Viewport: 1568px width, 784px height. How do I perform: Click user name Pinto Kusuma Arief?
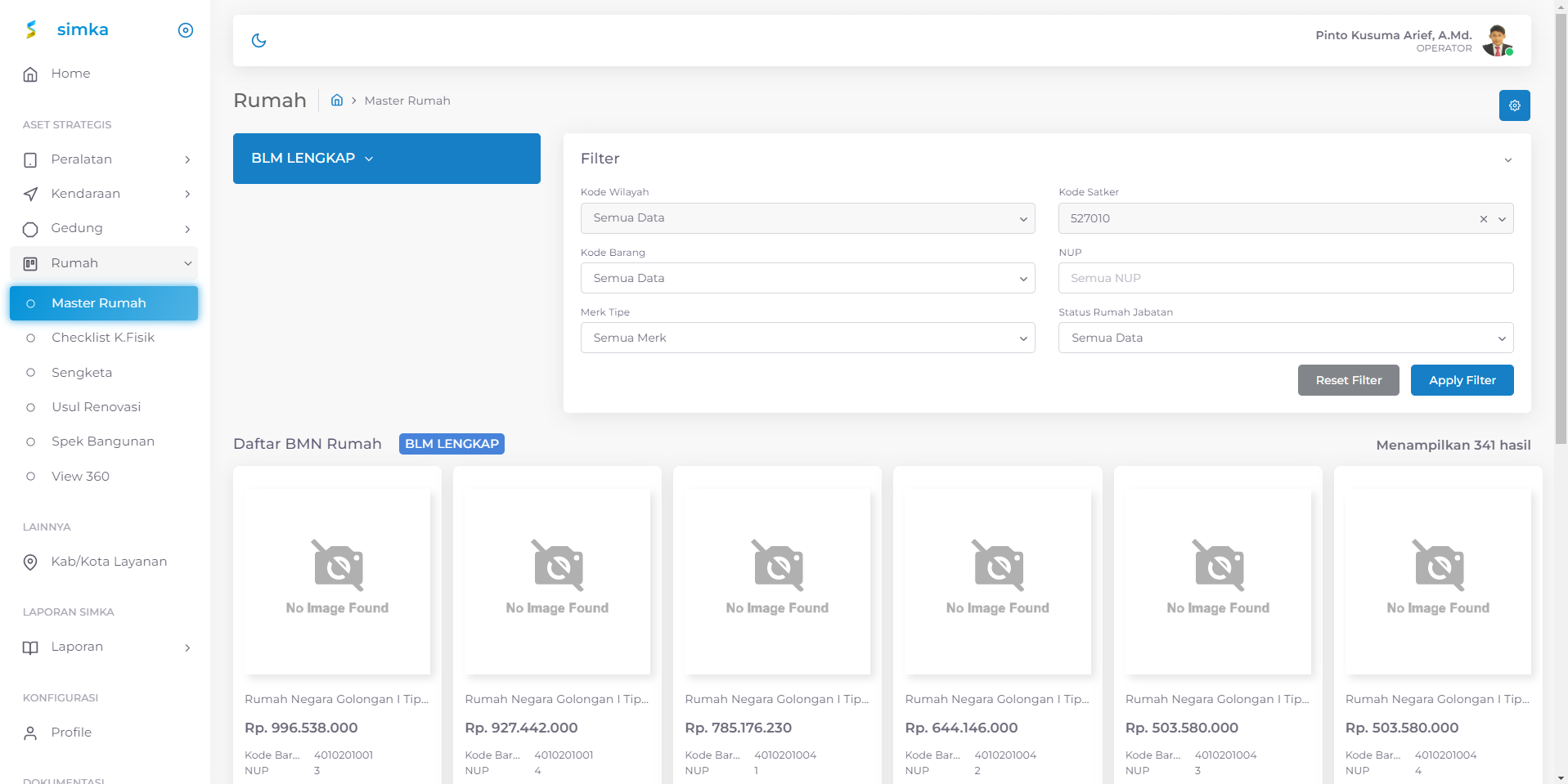point(1393,35)
